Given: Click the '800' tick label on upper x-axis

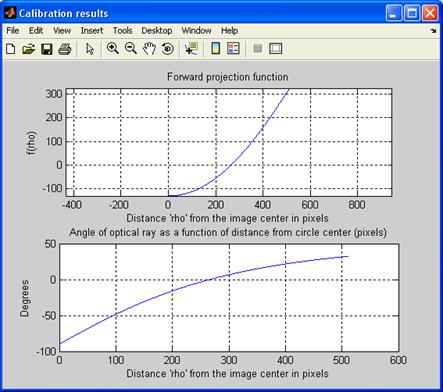Looking at the screenshot, I should [357, 204].
